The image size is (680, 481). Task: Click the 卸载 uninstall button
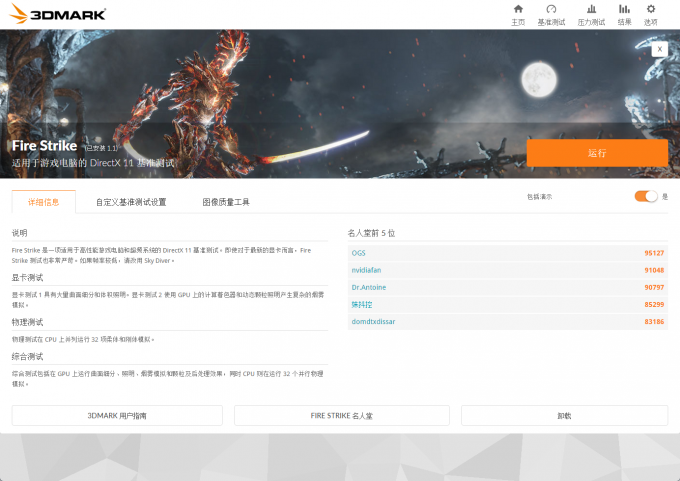564,416
